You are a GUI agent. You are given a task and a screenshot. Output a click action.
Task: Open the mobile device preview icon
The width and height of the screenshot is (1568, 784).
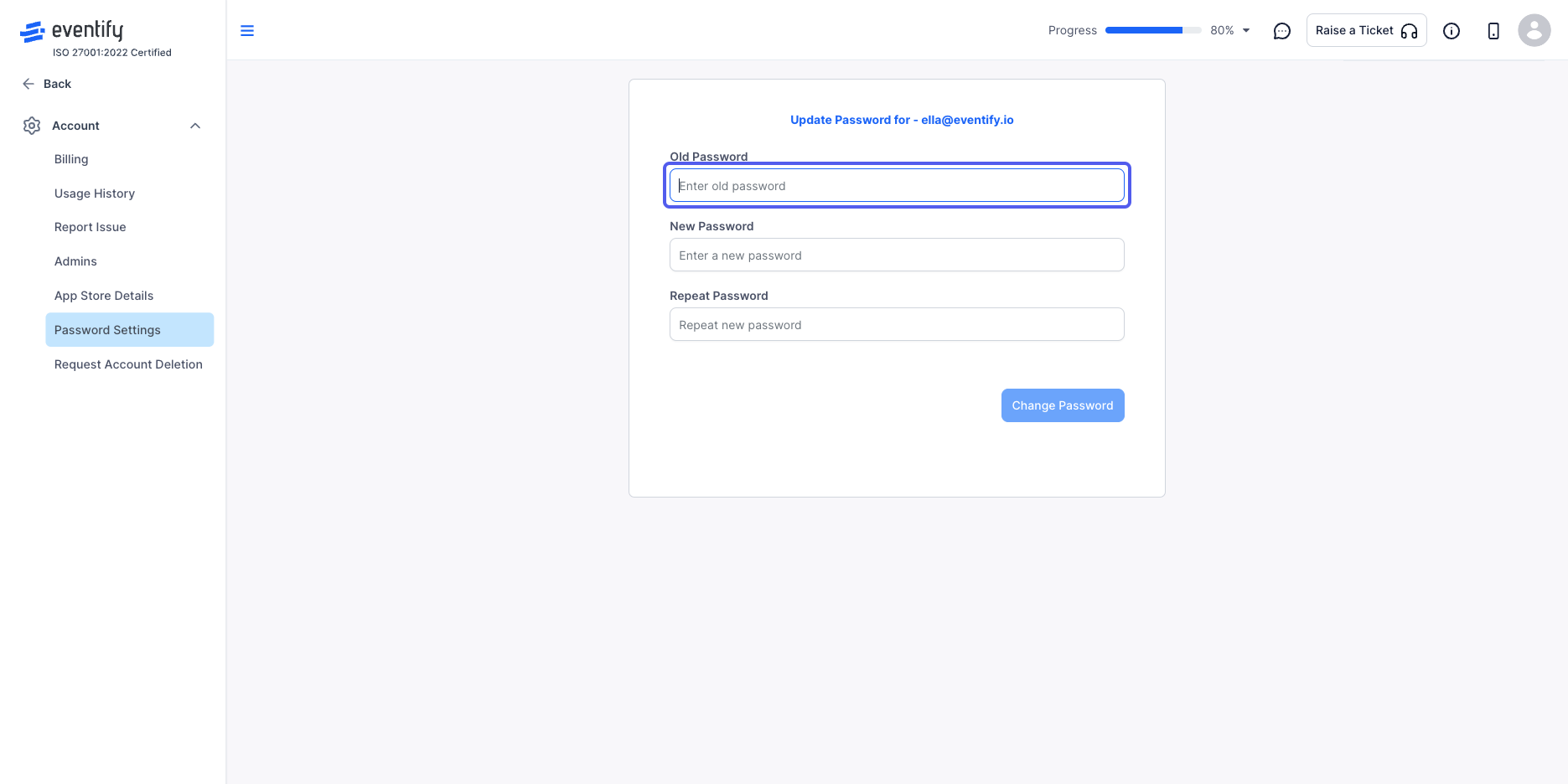click(1493, 31)
